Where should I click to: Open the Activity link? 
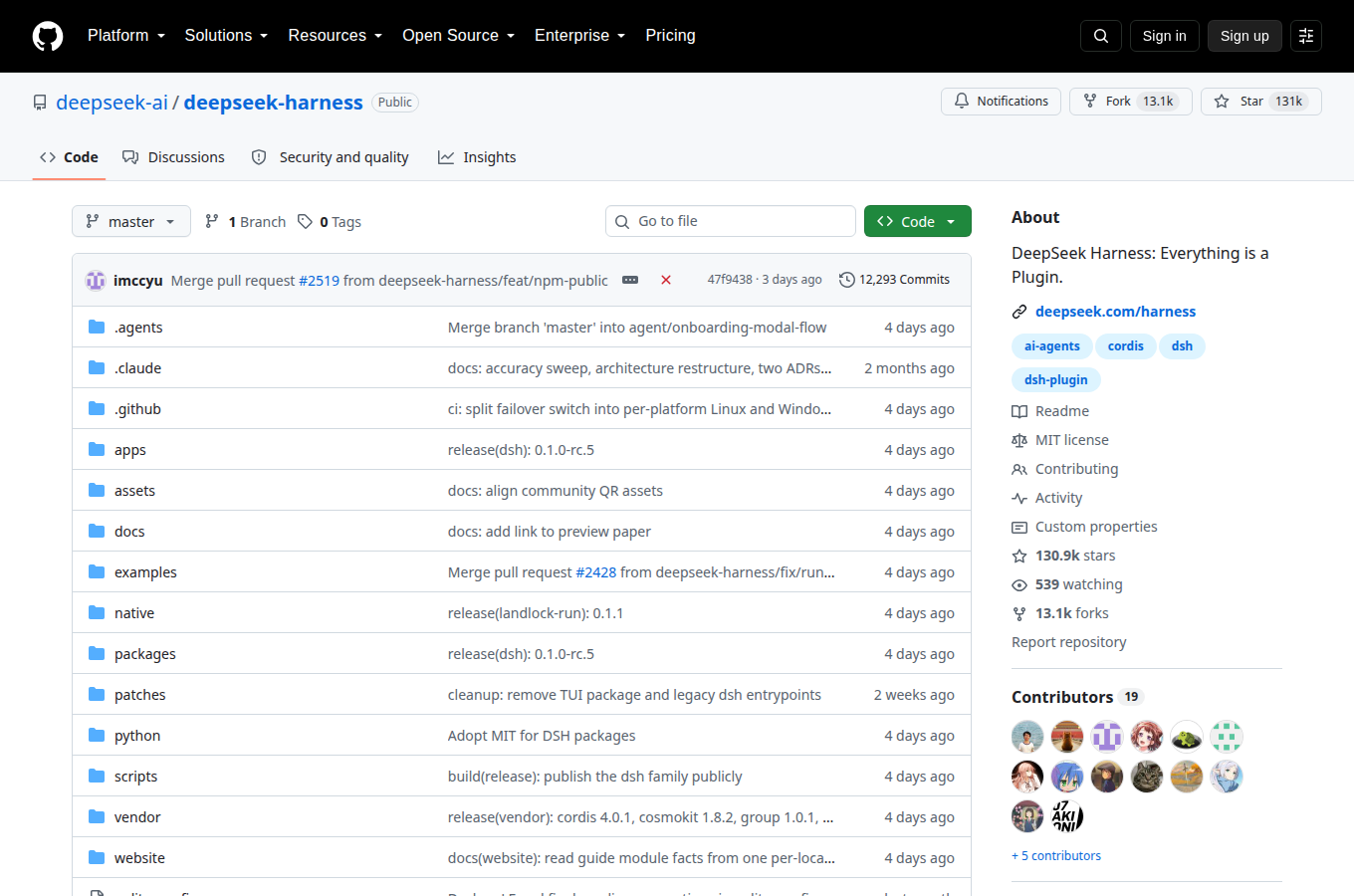(1047, 498)
